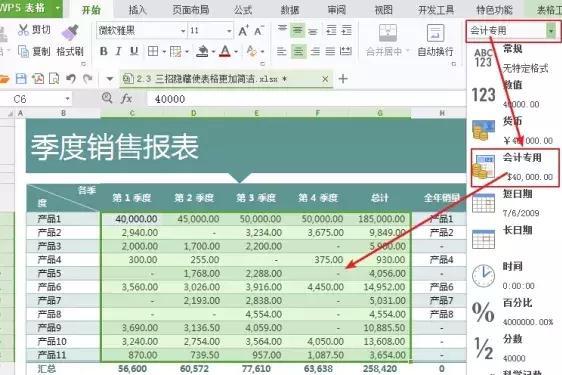562x375 pixels.
Task: Apply cell borders icon
Action: 153,52
